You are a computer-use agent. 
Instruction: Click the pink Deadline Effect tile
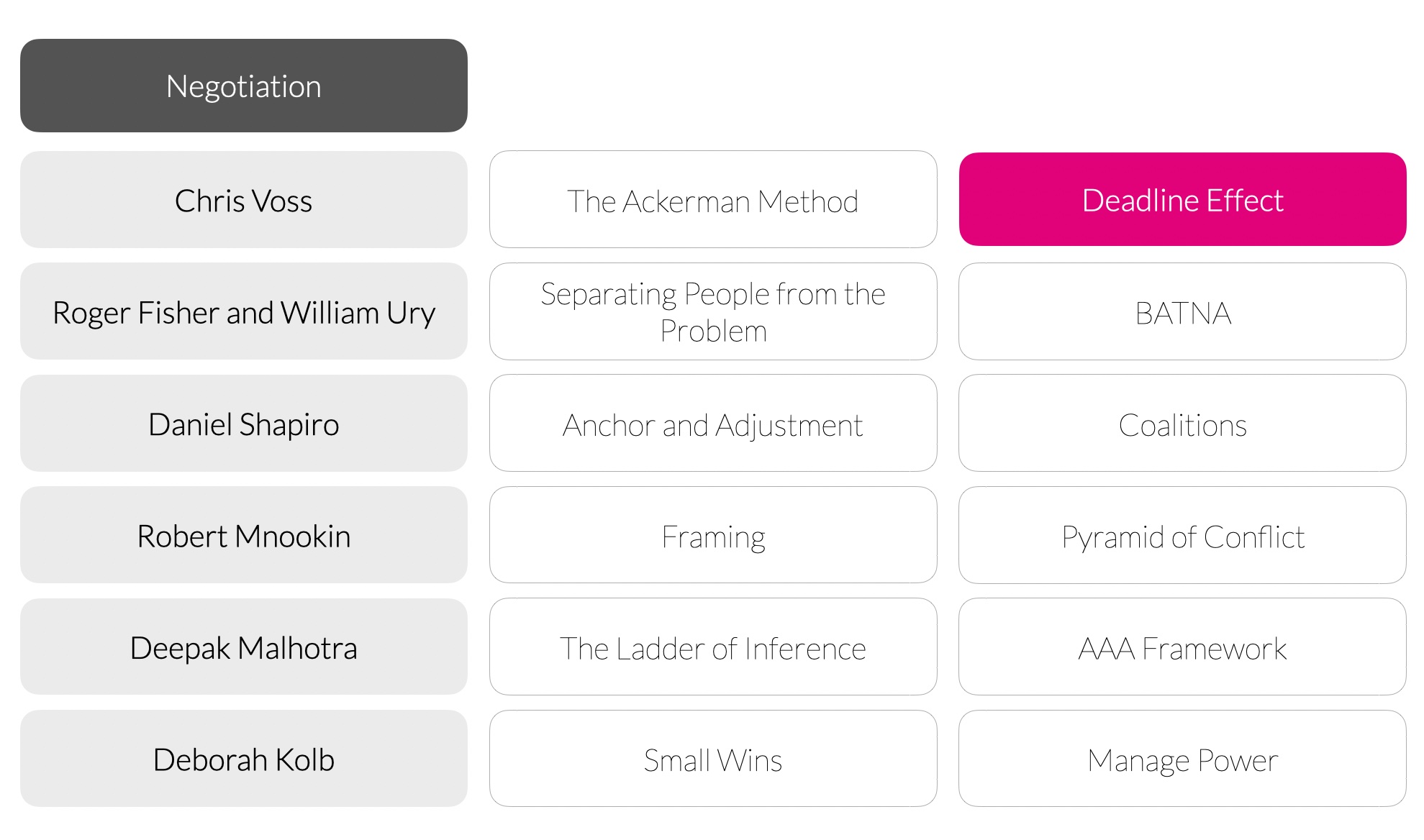(x=1182, y=199)
